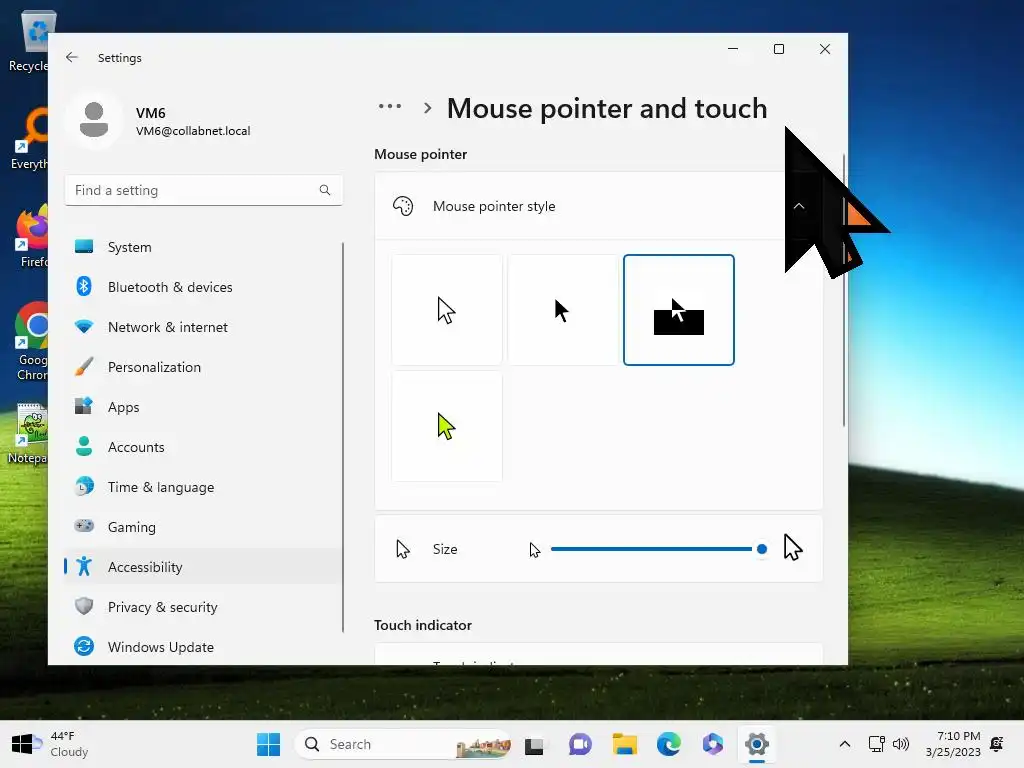The width and height of the screenshot is (1024, 768).
Task: Click the Network wifi icon in sidebar
Action: tap(84, 326)
